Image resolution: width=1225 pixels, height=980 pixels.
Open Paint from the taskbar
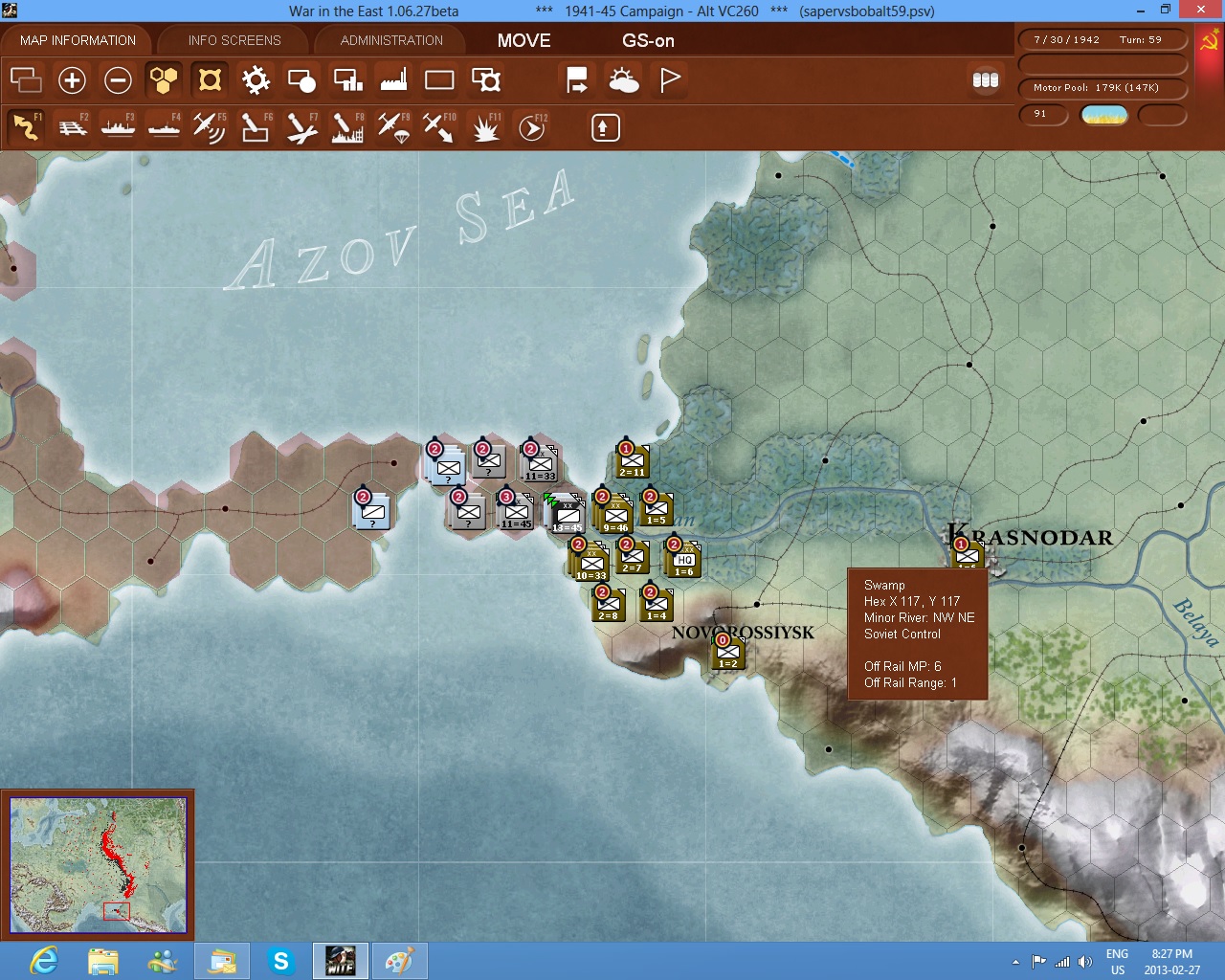tap(399, 960)
